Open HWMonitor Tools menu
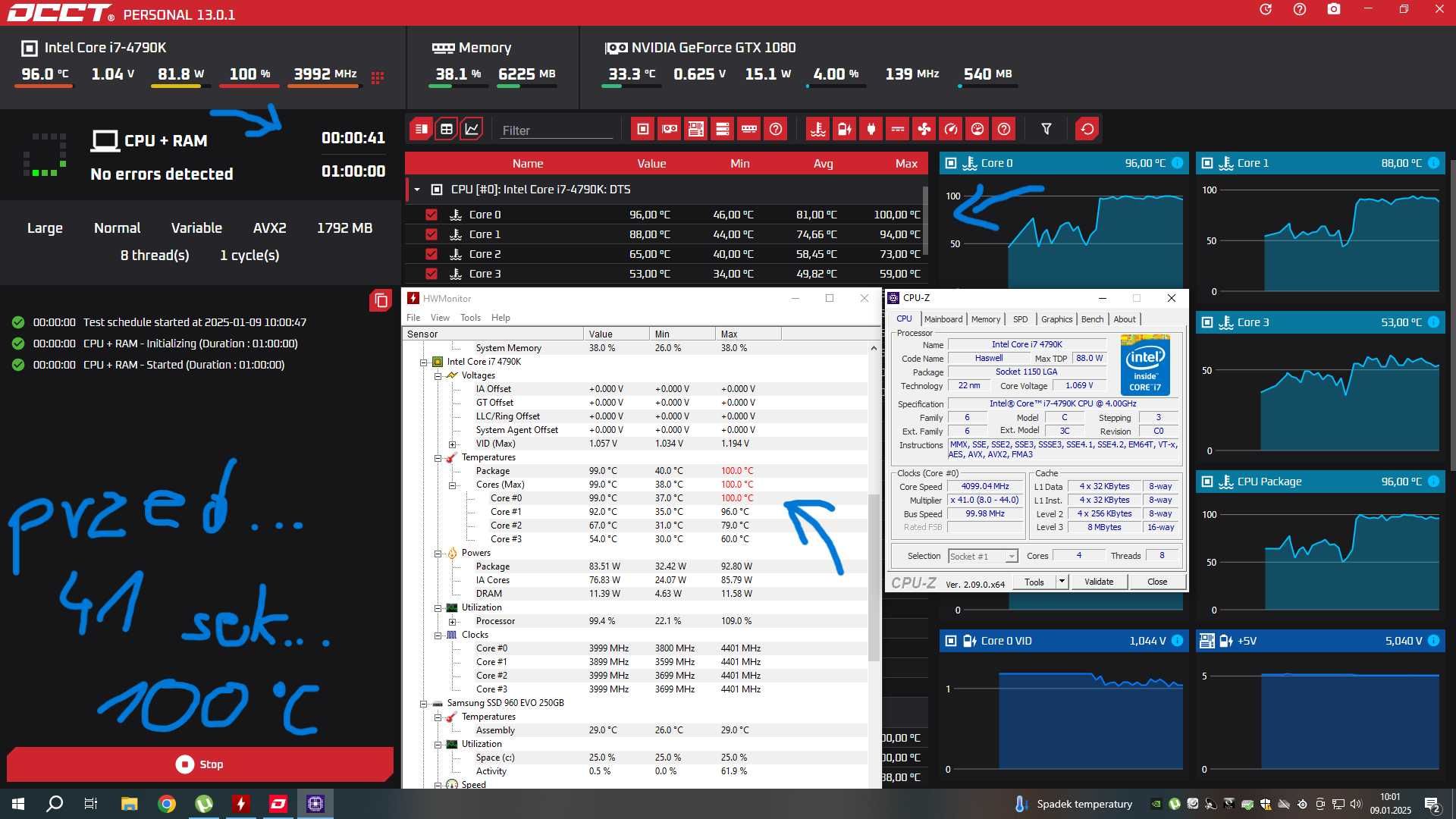This screenshot has width=1456, height=819. tap(470, 318)
